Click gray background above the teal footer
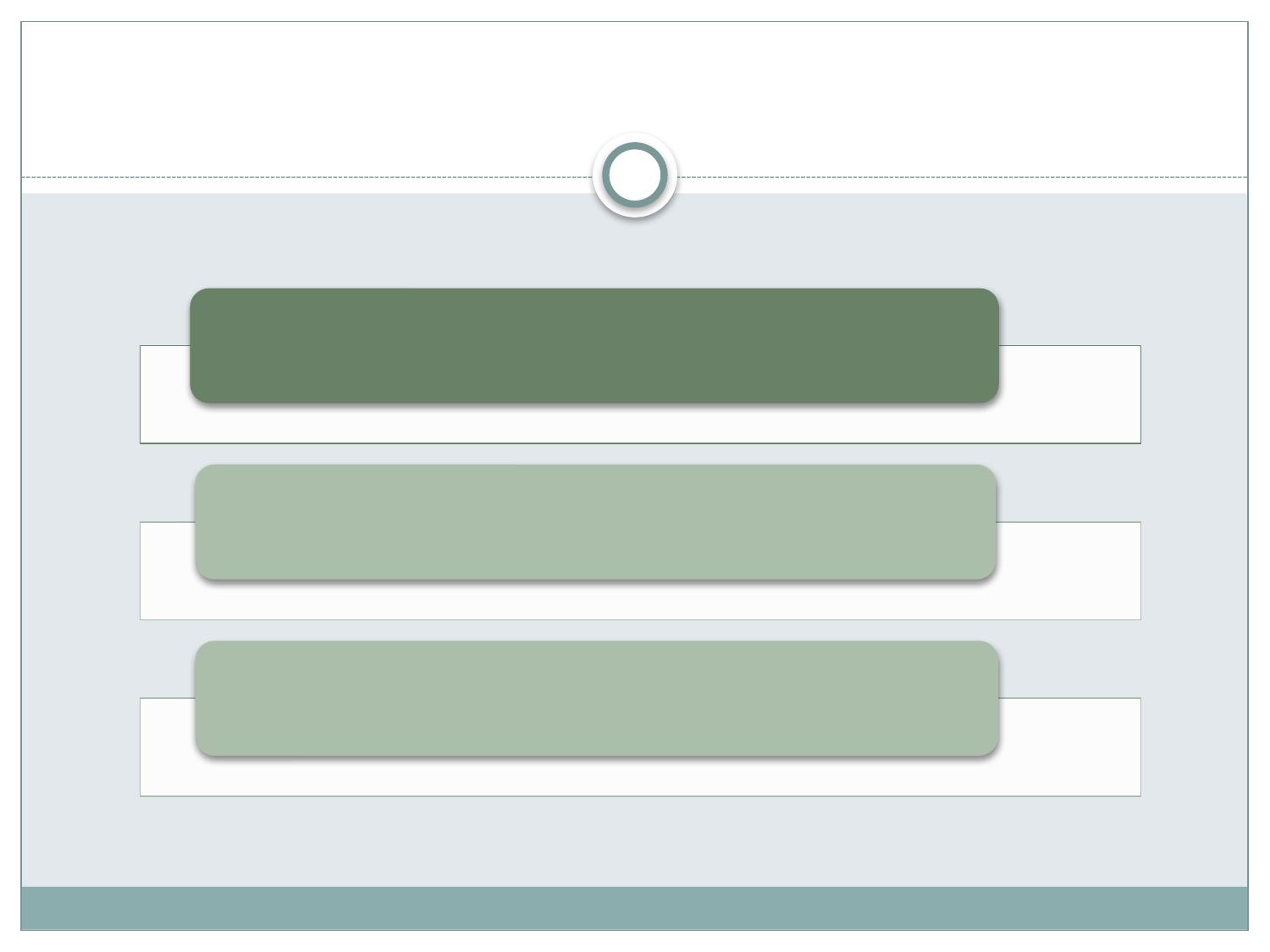This screenshot has height=952, width=1270. point(634,841)
